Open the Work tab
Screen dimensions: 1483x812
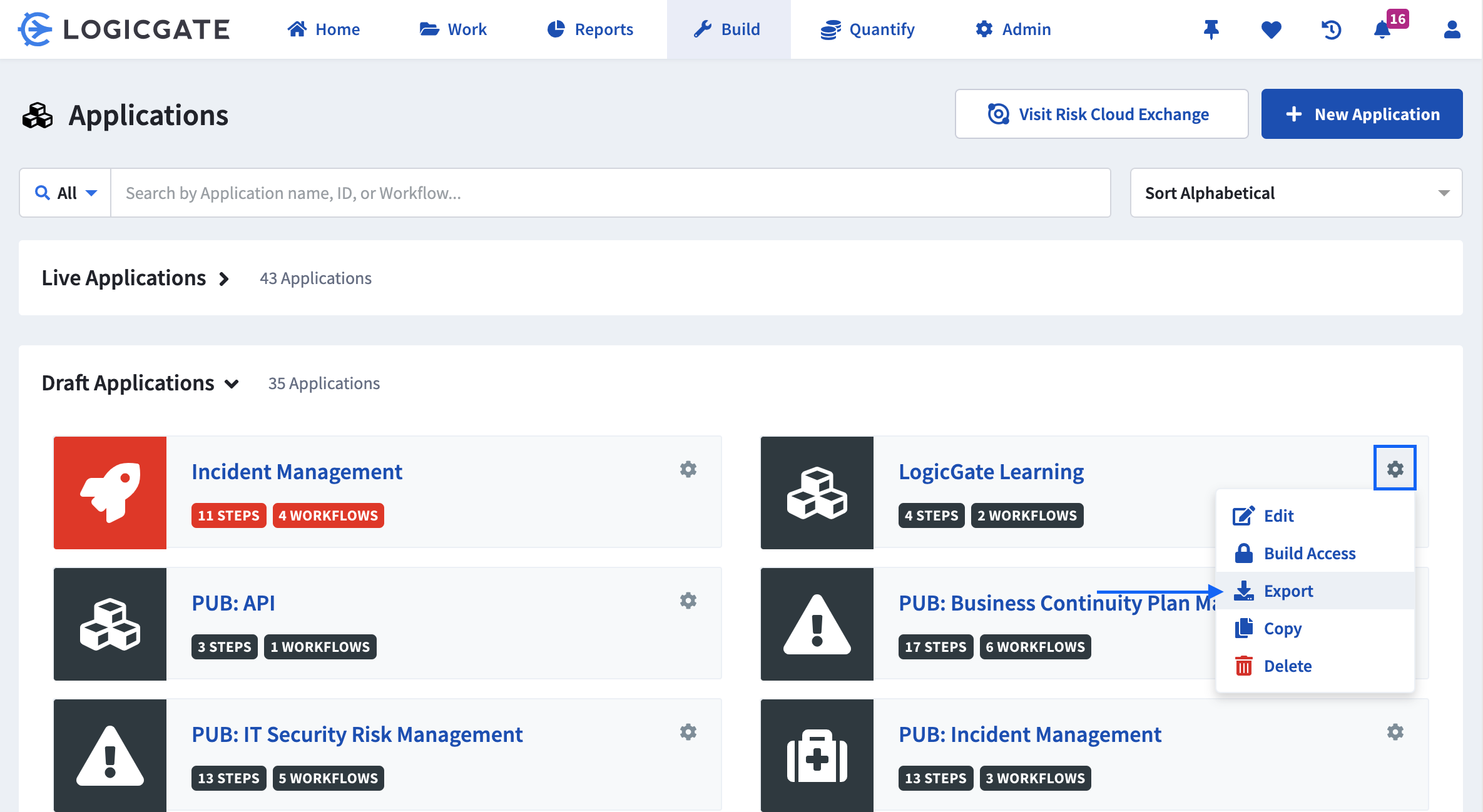coord(453,29)
